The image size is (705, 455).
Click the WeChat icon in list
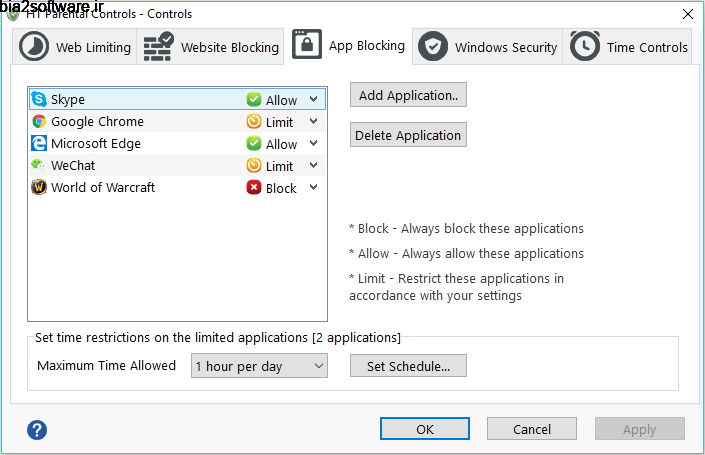point(39,165)
